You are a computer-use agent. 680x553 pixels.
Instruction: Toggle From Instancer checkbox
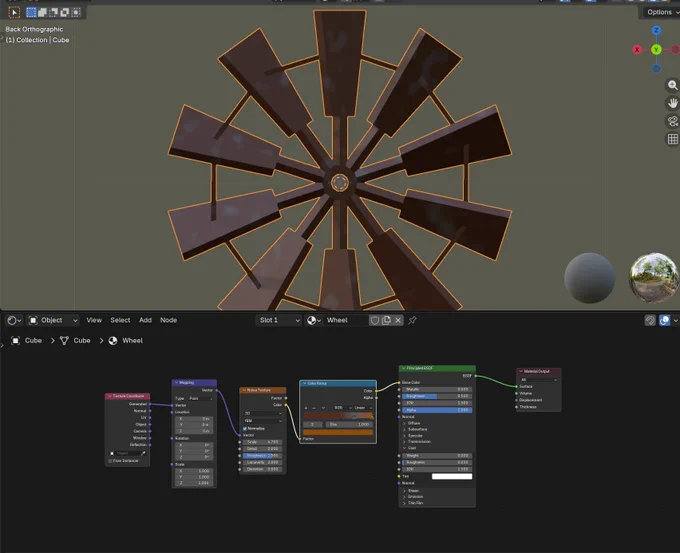point(110,461)
